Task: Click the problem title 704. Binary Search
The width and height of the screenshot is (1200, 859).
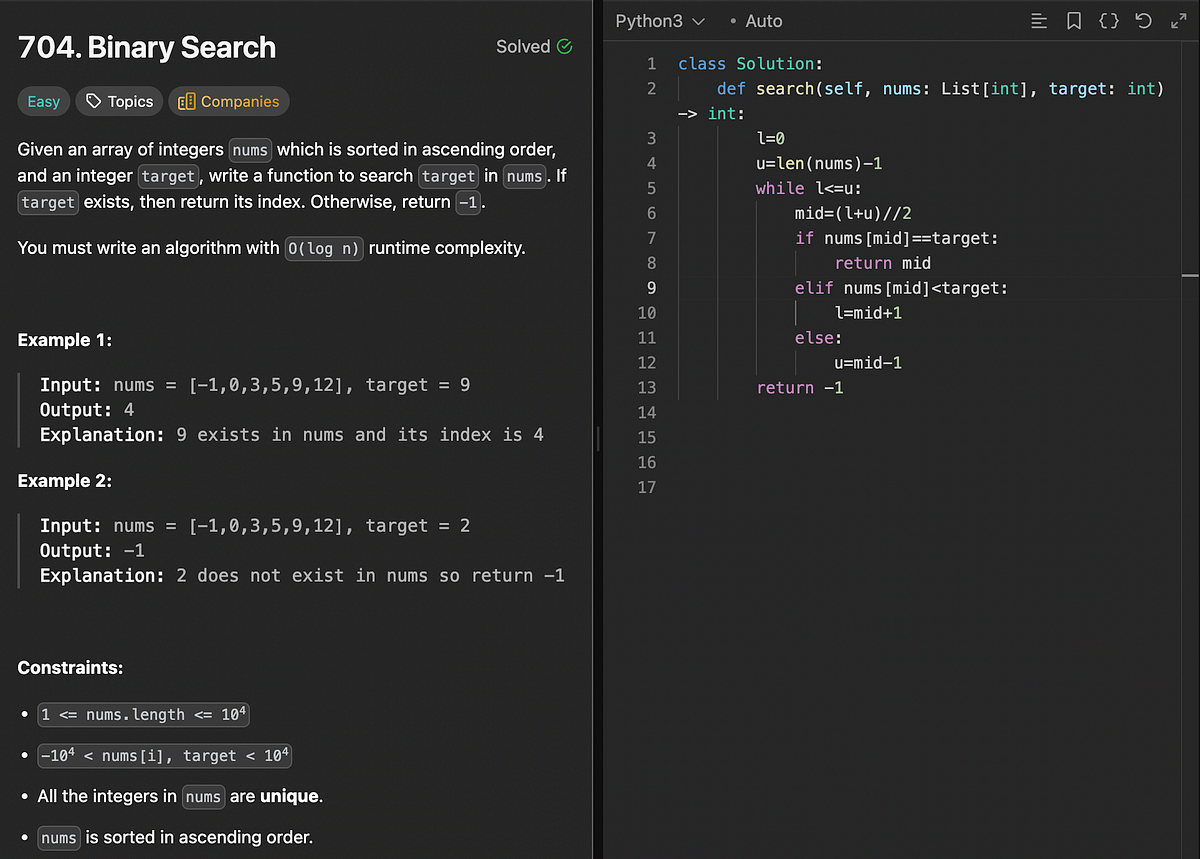Action: [146, 47]
